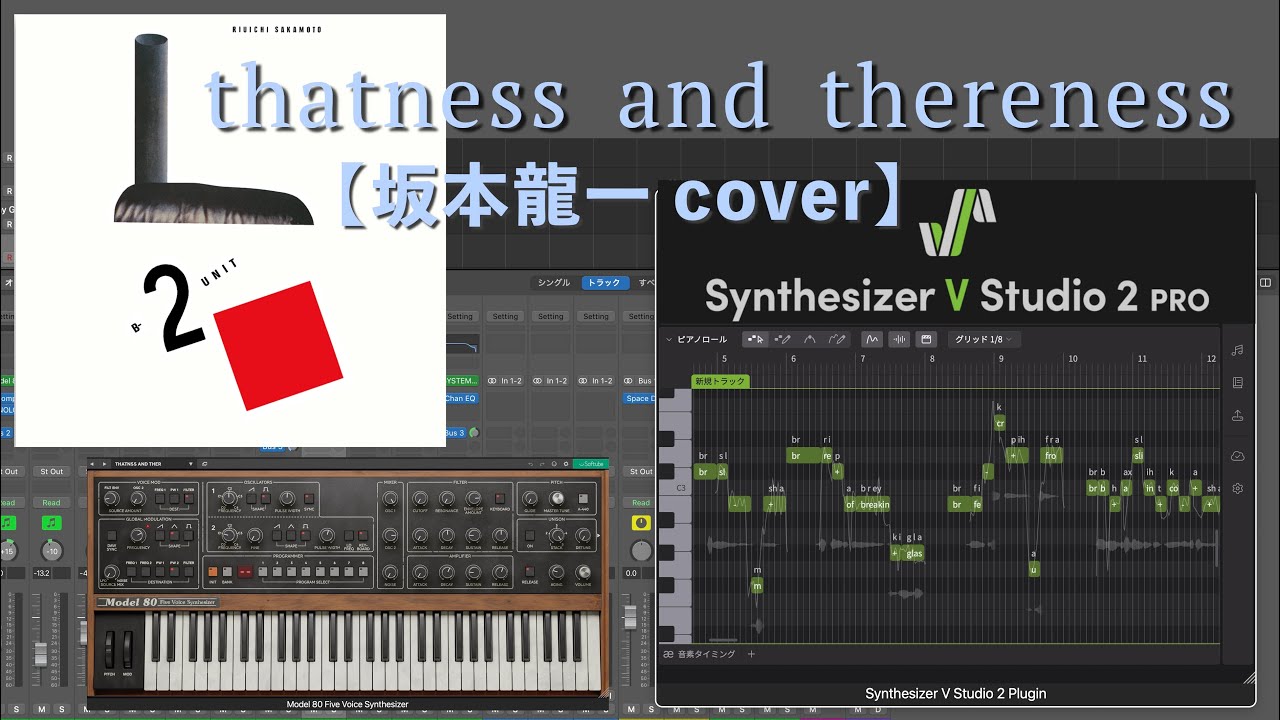1280x720 pixels.
Task: Toggle the filter KEYBOARD button
Action: [x=500, y=498]
